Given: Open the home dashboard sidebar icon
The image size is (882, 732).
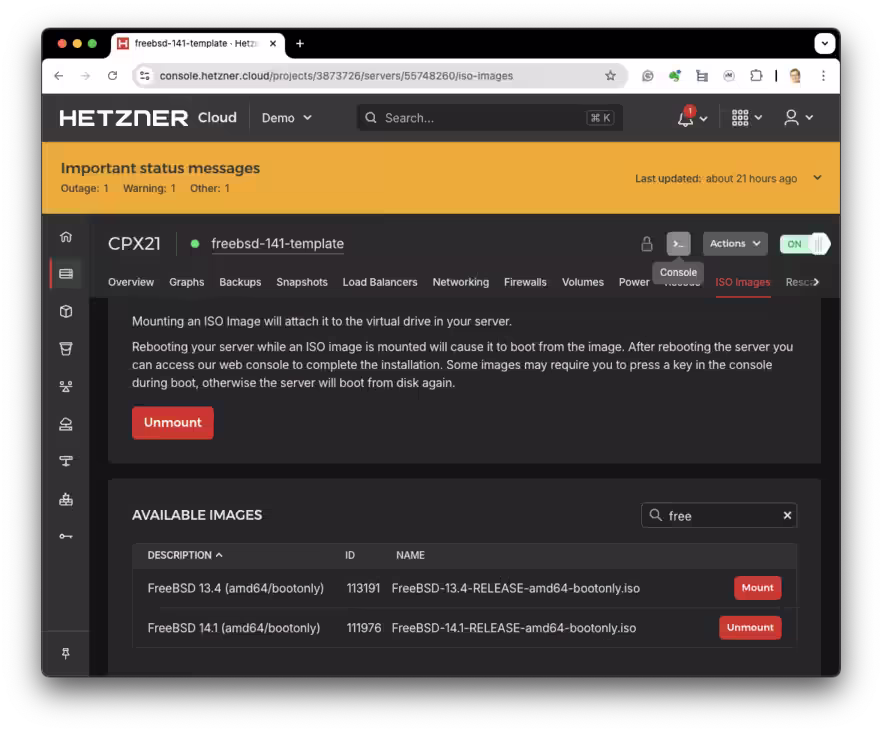Looking at the screenshot, I should click(66, 237).
